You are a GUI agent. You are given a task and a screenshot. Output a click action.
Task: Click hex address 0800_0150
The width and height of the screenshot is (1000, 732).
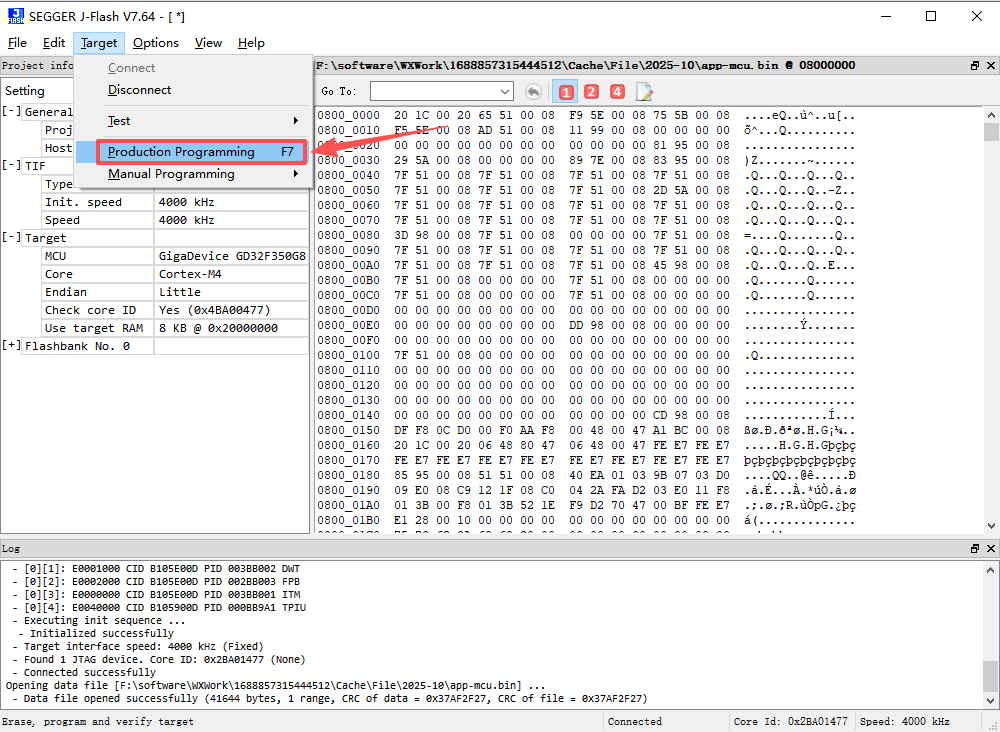(348, 430)
